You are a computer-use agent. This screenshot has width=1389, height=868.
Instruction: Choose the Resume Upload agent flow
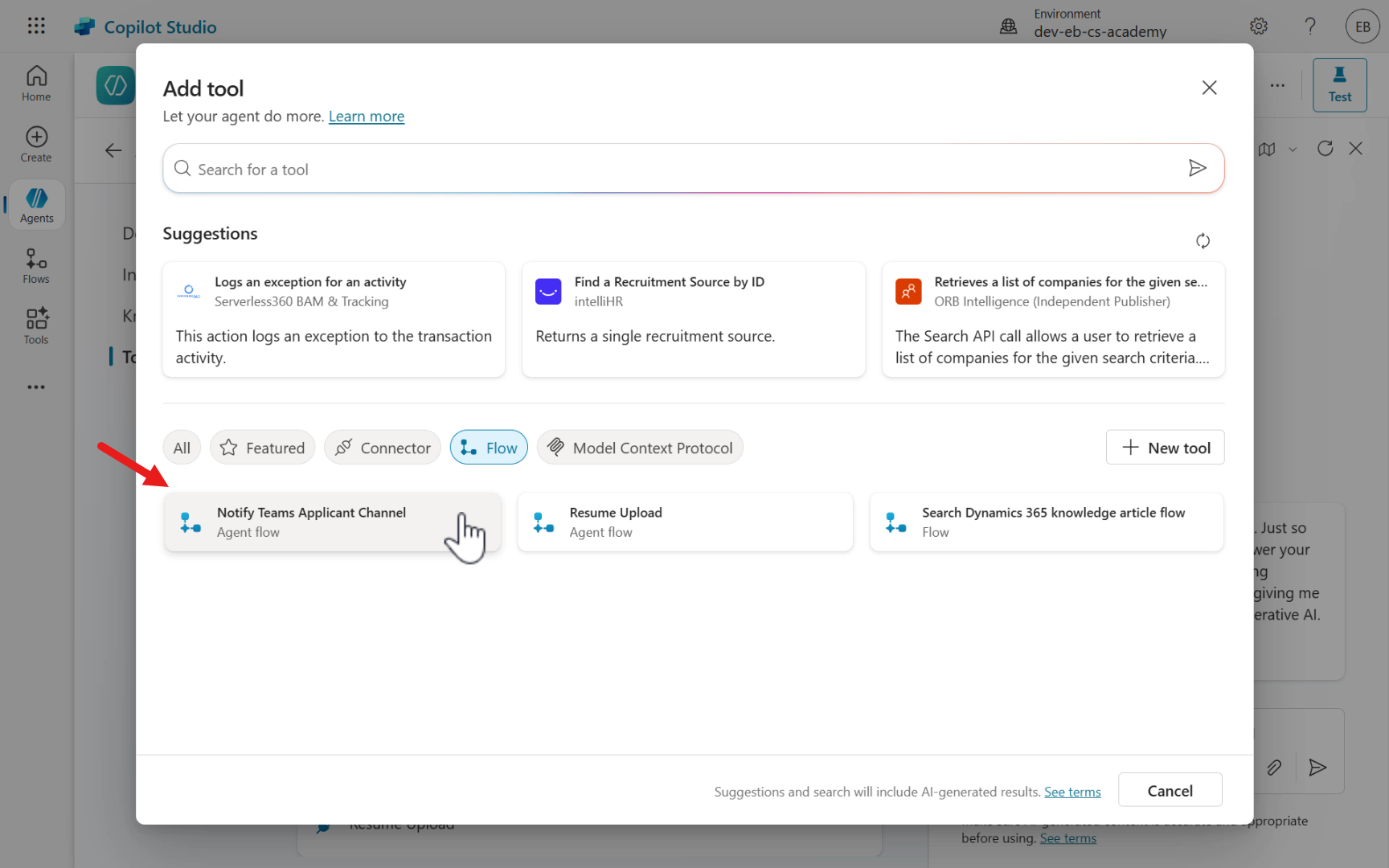click(685, 522)
